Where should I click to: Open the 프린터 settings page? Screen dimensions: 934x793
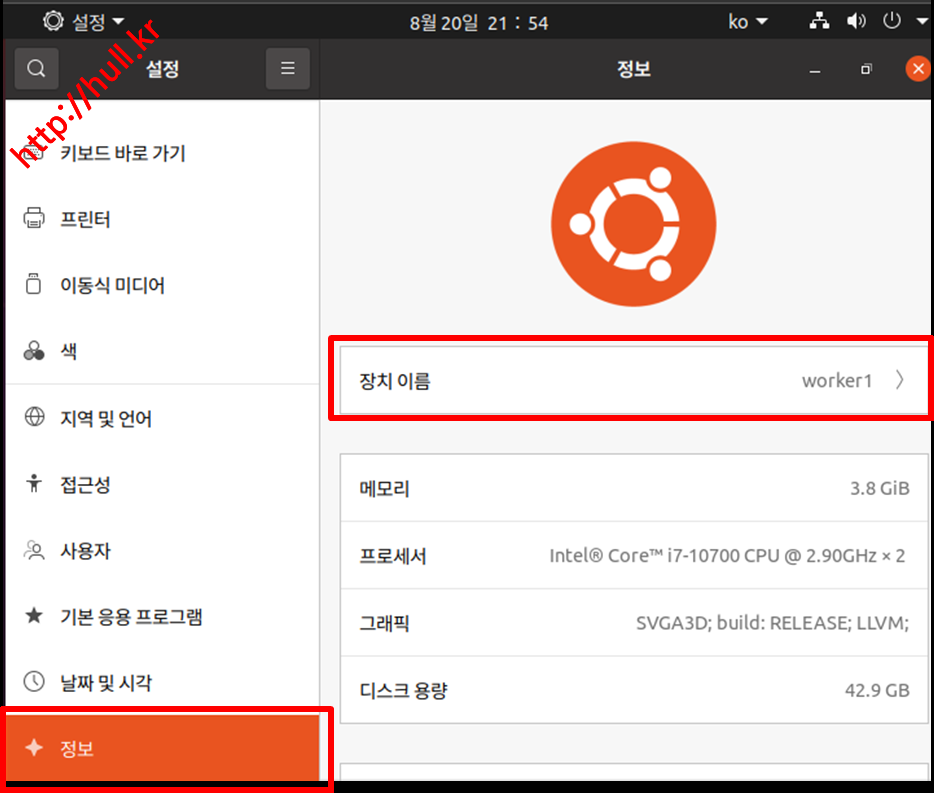tap(162, 219)
